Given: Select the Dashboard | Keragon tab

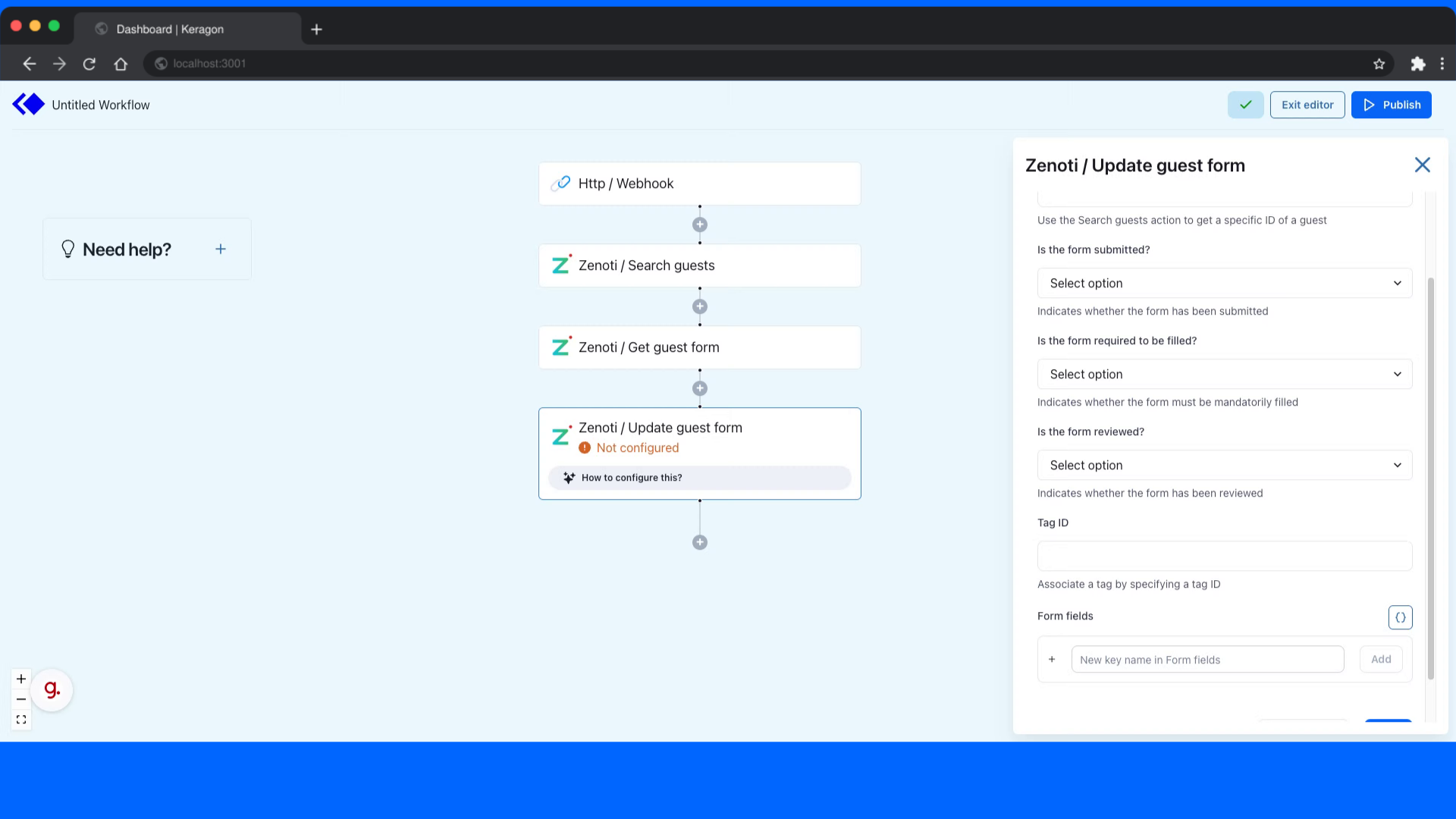Looking at the screenshot, I should [187, 29].
